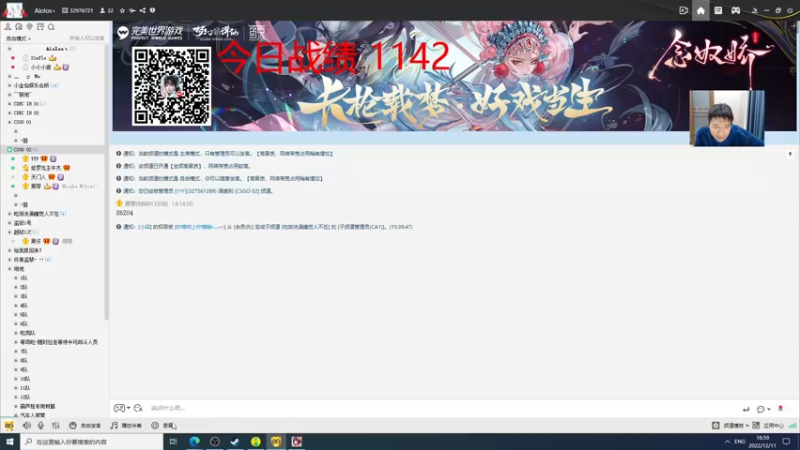Open the template list icon in title bar
Image resolution: width=800 pixels, height=450 pixels.
718,10
